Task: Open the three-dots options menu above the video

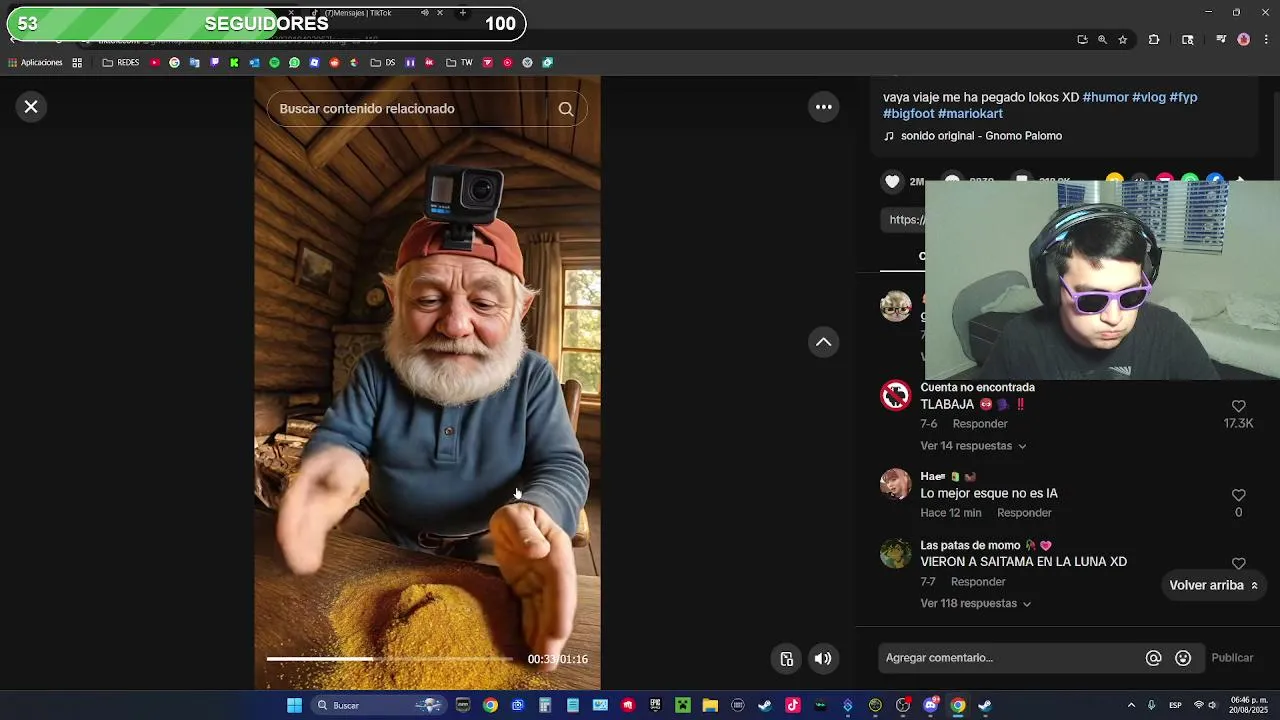Action: 824,107
